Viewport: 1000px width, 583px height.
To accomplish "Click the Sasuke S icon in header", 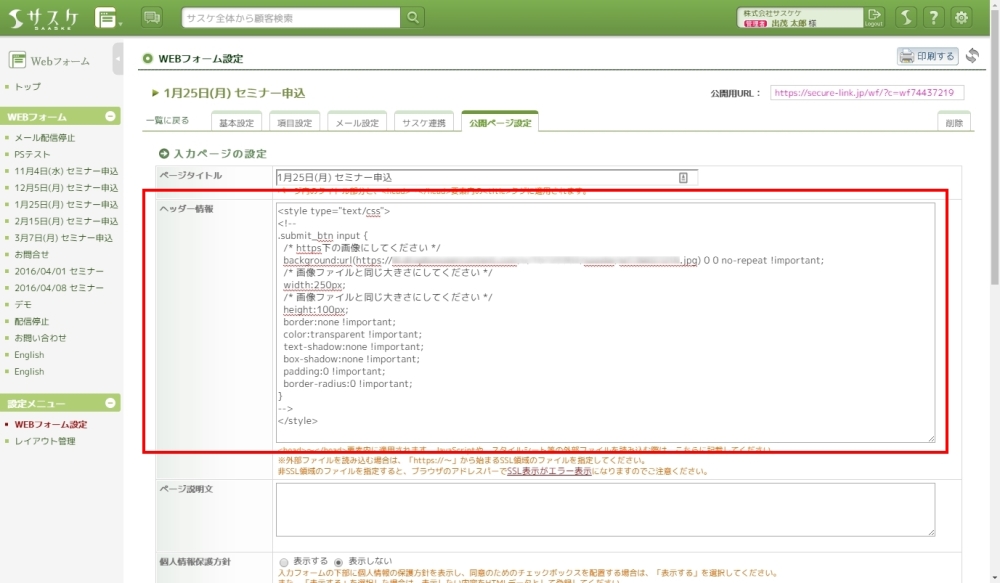I will 904,17.
